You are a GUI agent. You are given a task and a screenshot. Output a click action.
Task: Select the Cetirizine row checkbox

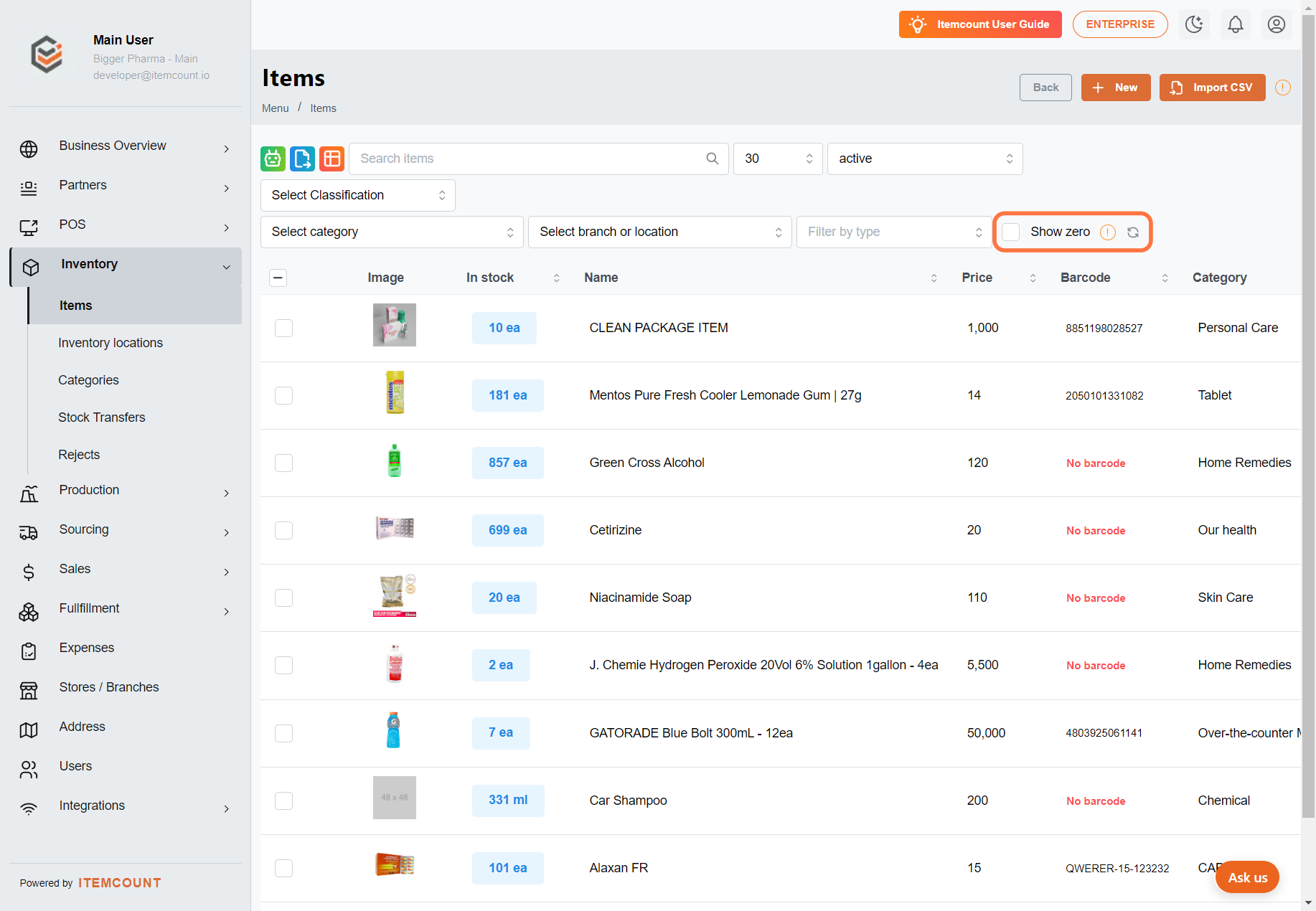click(284, 530)
